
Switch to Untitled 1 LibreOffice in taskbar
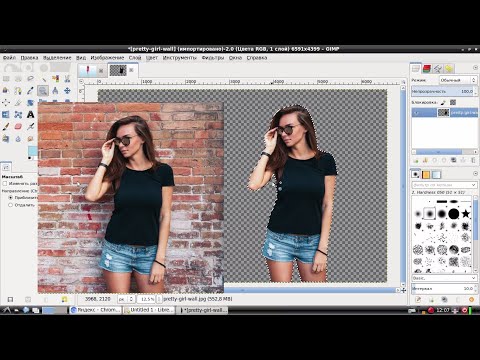pyautogui.click(x=149, y=310)
